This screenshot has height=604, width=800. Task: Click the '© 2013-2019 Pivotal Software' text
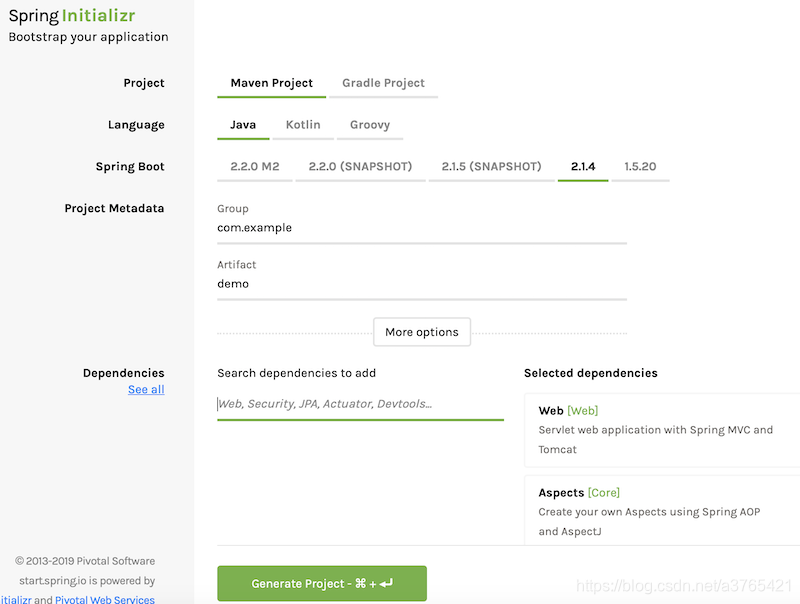tap(85, 561)
